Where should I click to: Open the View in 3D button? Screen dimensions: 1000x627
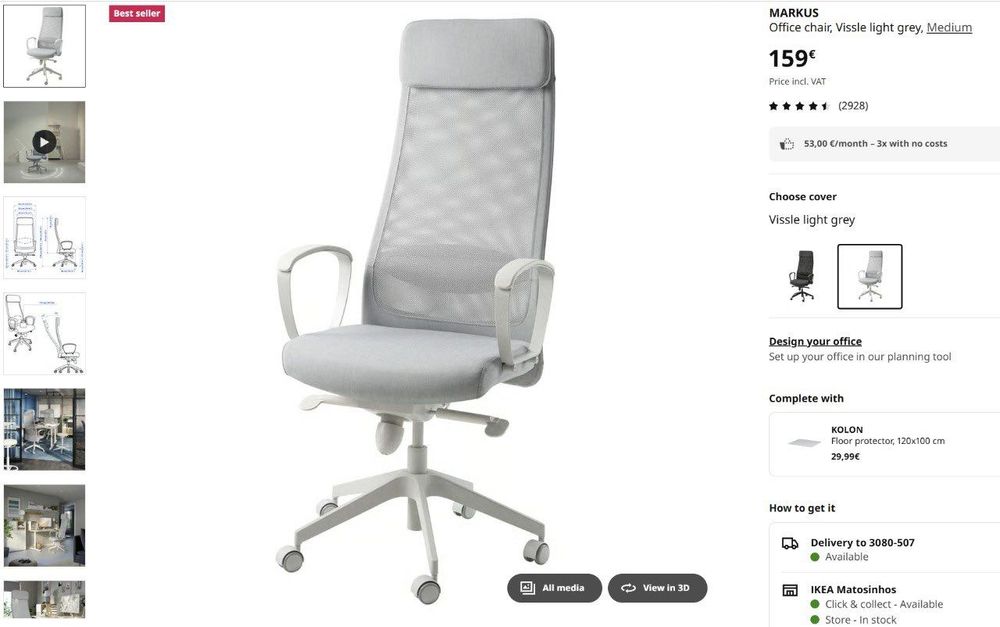657,587
